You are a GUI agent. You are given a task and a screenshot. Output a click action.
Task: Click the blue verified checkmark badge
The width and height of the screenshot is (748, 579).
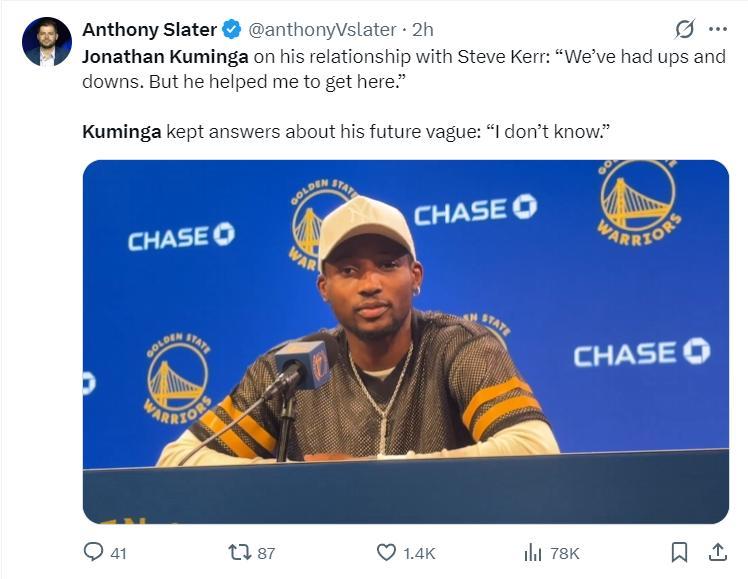pyautogui.click(x=231, y=30)
